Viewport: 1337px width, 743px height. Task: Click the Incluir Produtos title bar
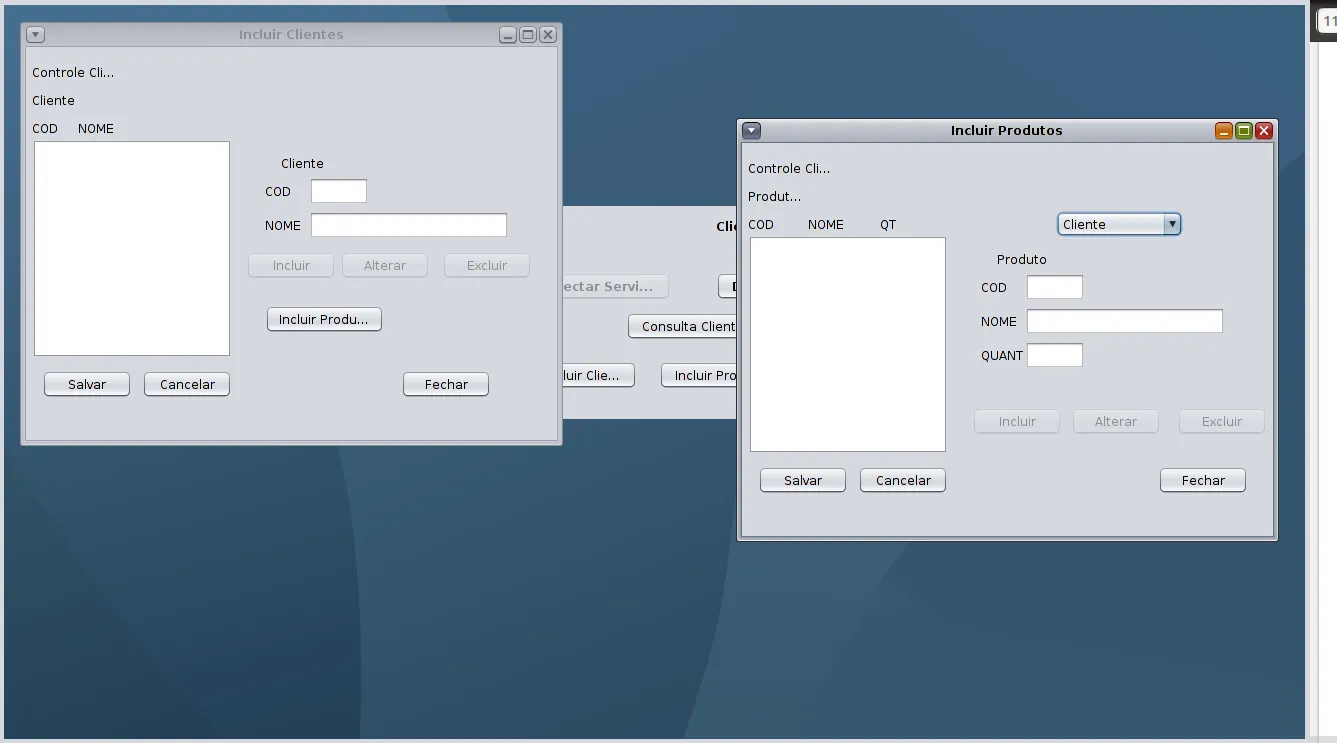click(1007, 130)
